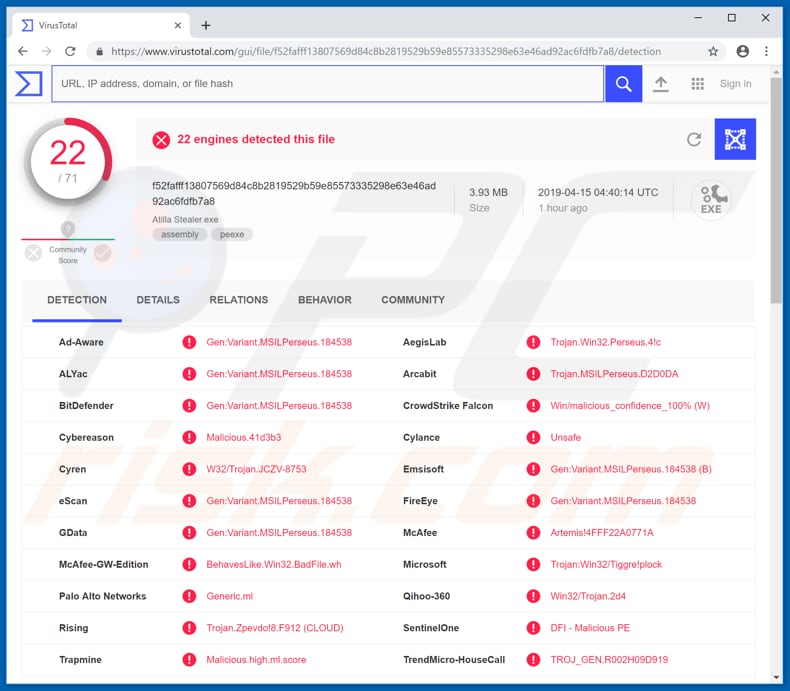Viewport: 790px width, 691px height.
Task: Click Microsoft result Trojan:Win32/Tiggre!plock
Action: coord(606,565)
